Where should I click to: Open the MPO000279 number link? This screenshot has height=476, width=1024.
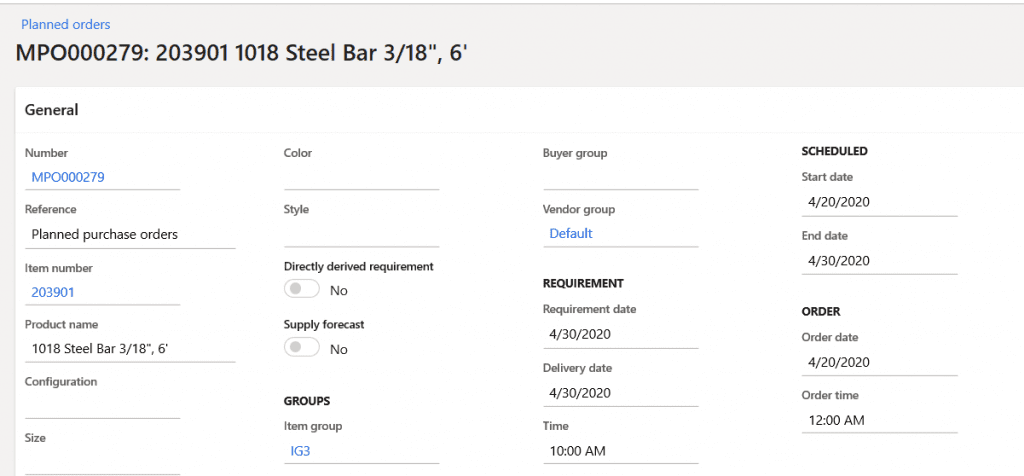tap(68, 177)
